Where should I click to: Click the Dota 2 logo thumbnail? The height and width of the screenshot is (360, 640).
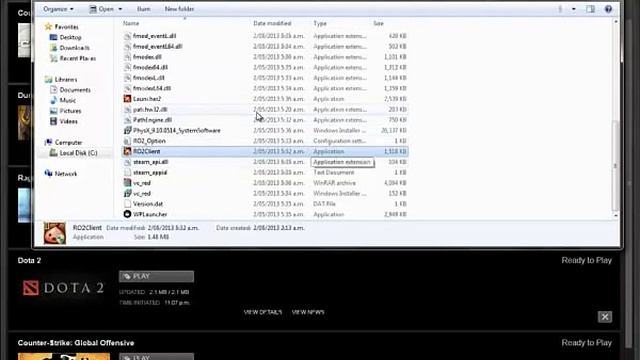64,288
